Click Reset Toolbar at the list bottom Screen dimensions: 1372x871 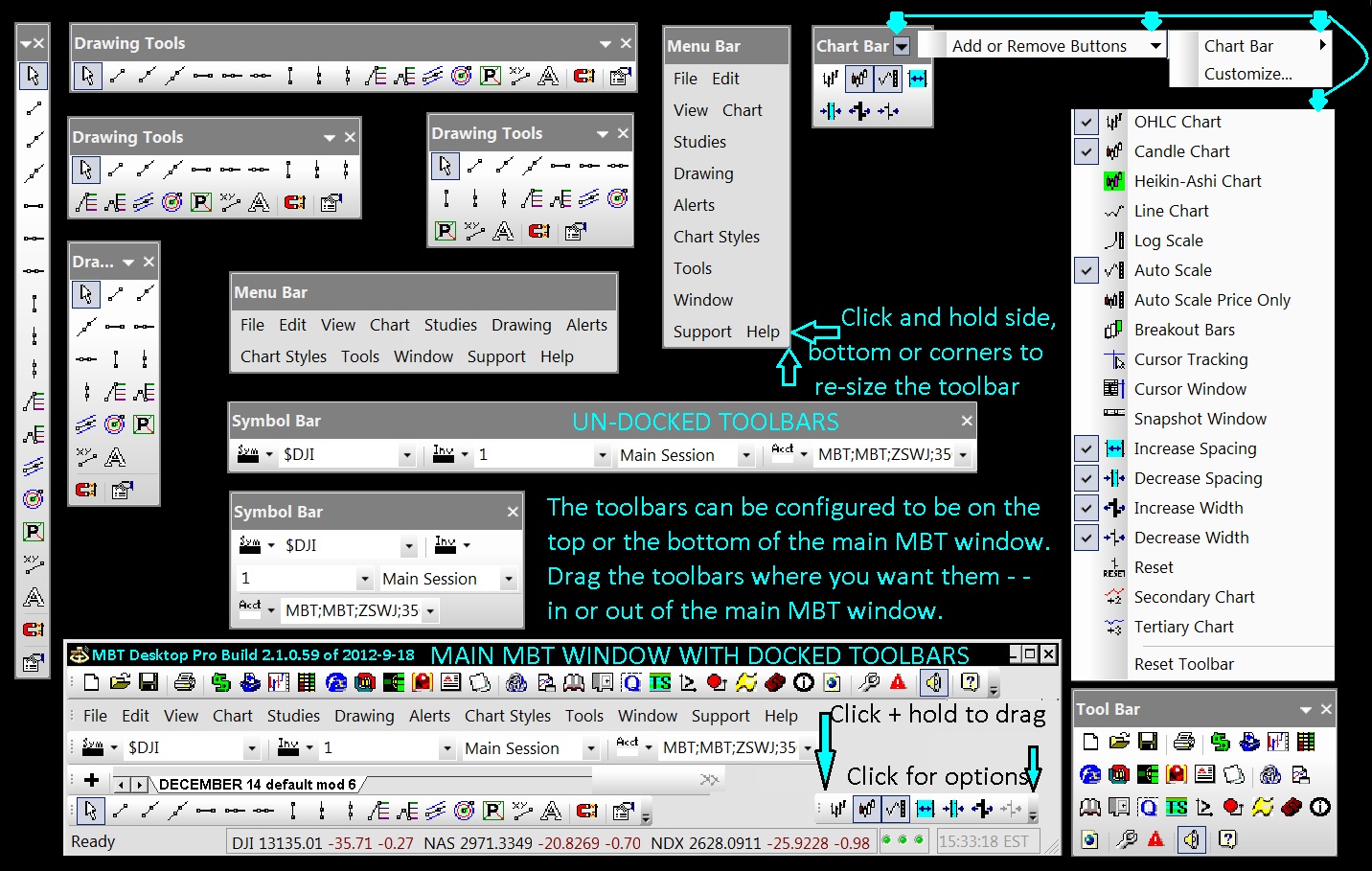tap(1185, 663)
